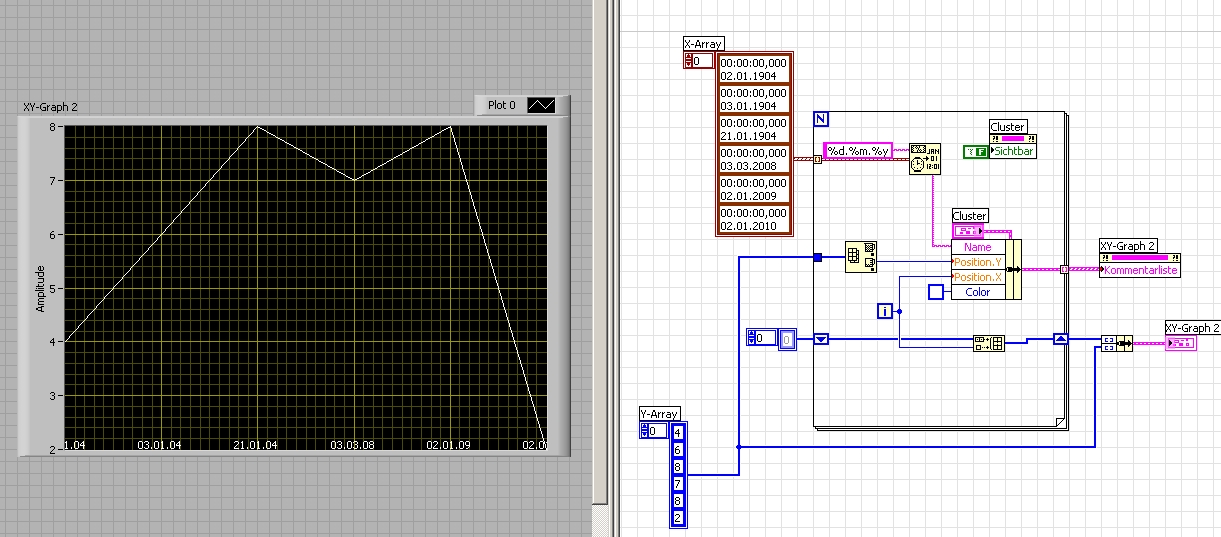The image size is (1221, 537).
Task: Select the Sichtbar property on Cluster node
Action: click(1013, 151)
